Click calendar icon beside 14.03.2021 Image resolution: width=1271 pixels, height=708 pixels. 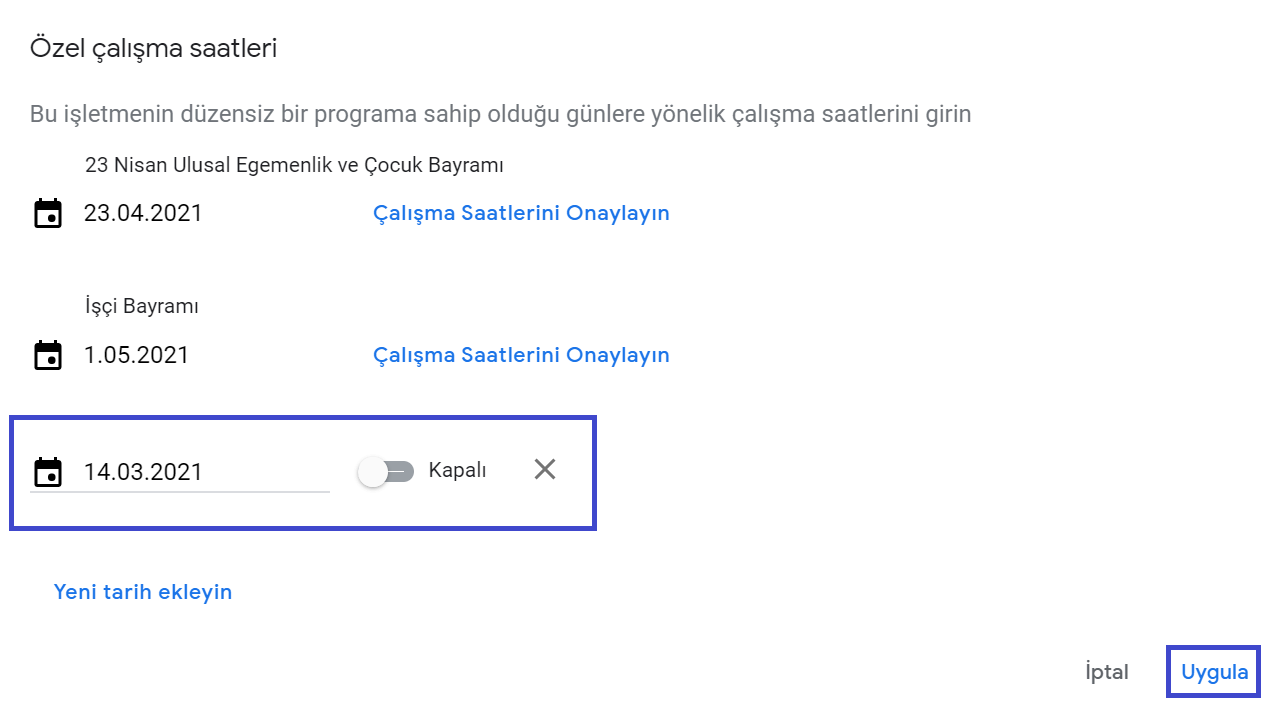click(x=48, y=472)
